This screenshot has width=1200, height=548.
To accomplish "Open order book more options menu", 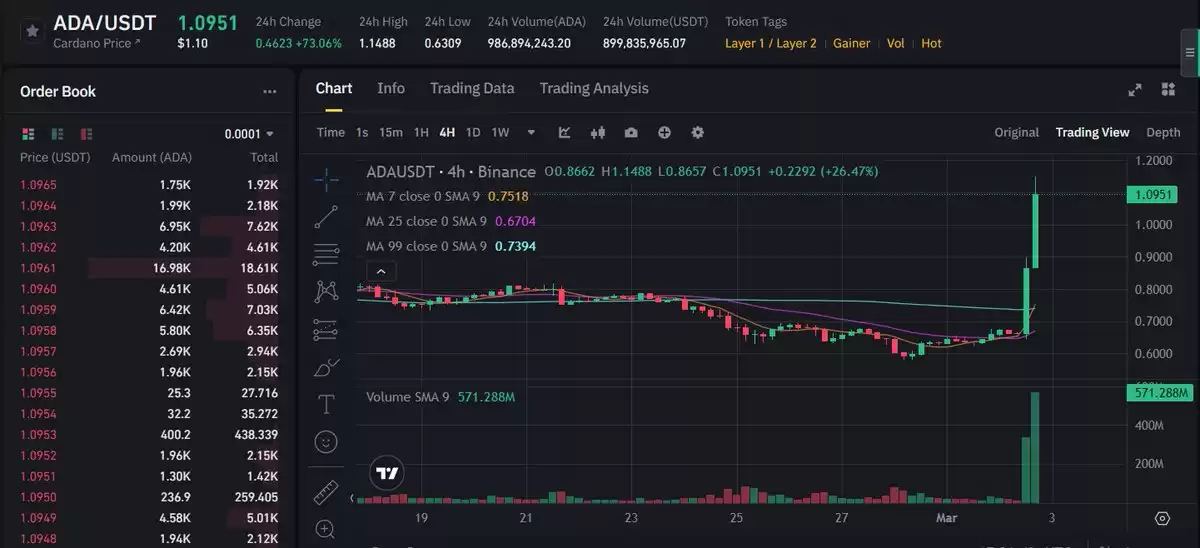I will coord(270,91).
